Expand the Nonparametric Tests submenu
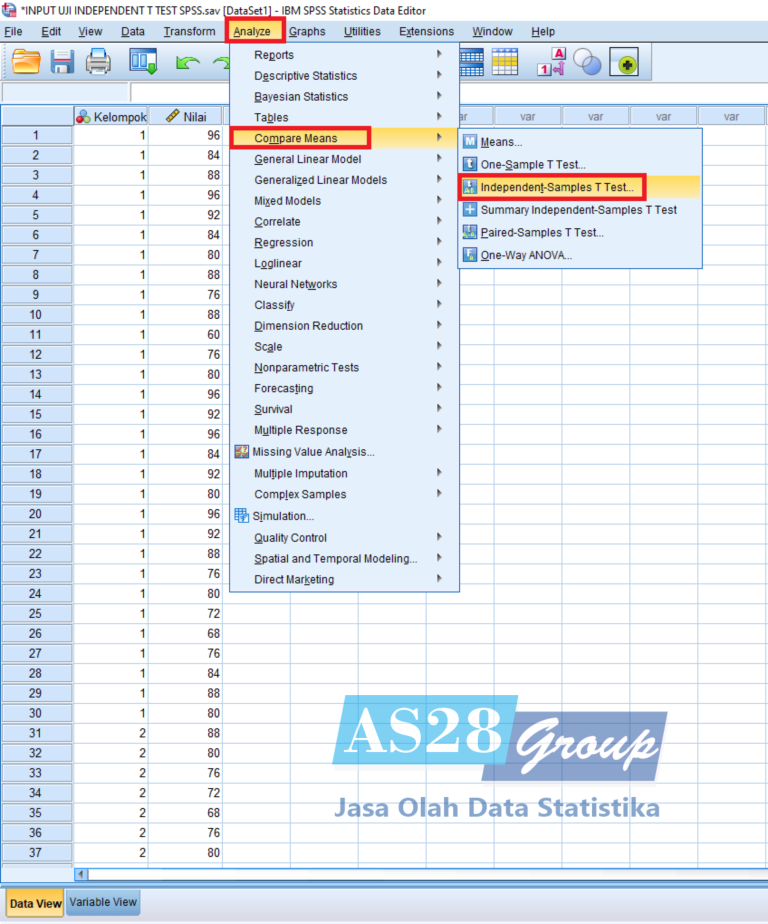Screen dimensions: 768x924 [x=306, y=367]
